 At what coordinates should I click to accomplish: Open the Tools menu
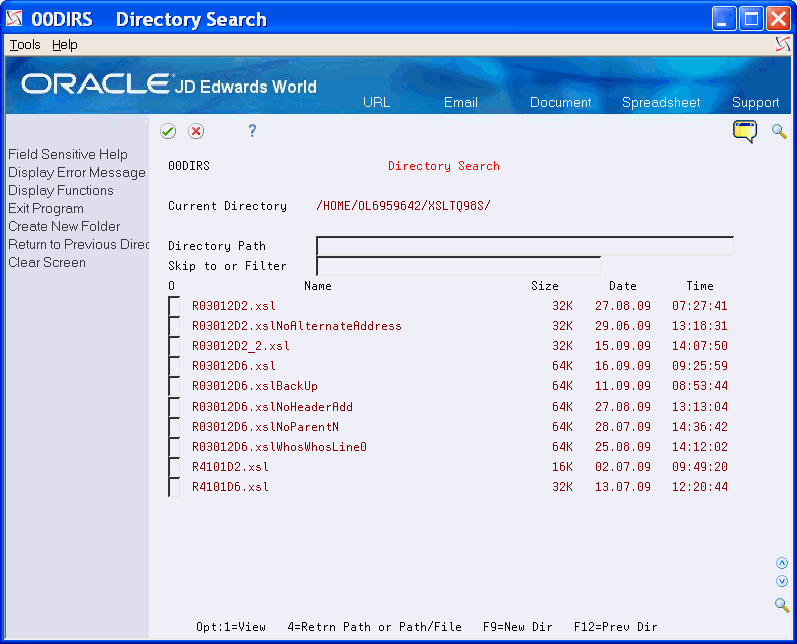25,45
